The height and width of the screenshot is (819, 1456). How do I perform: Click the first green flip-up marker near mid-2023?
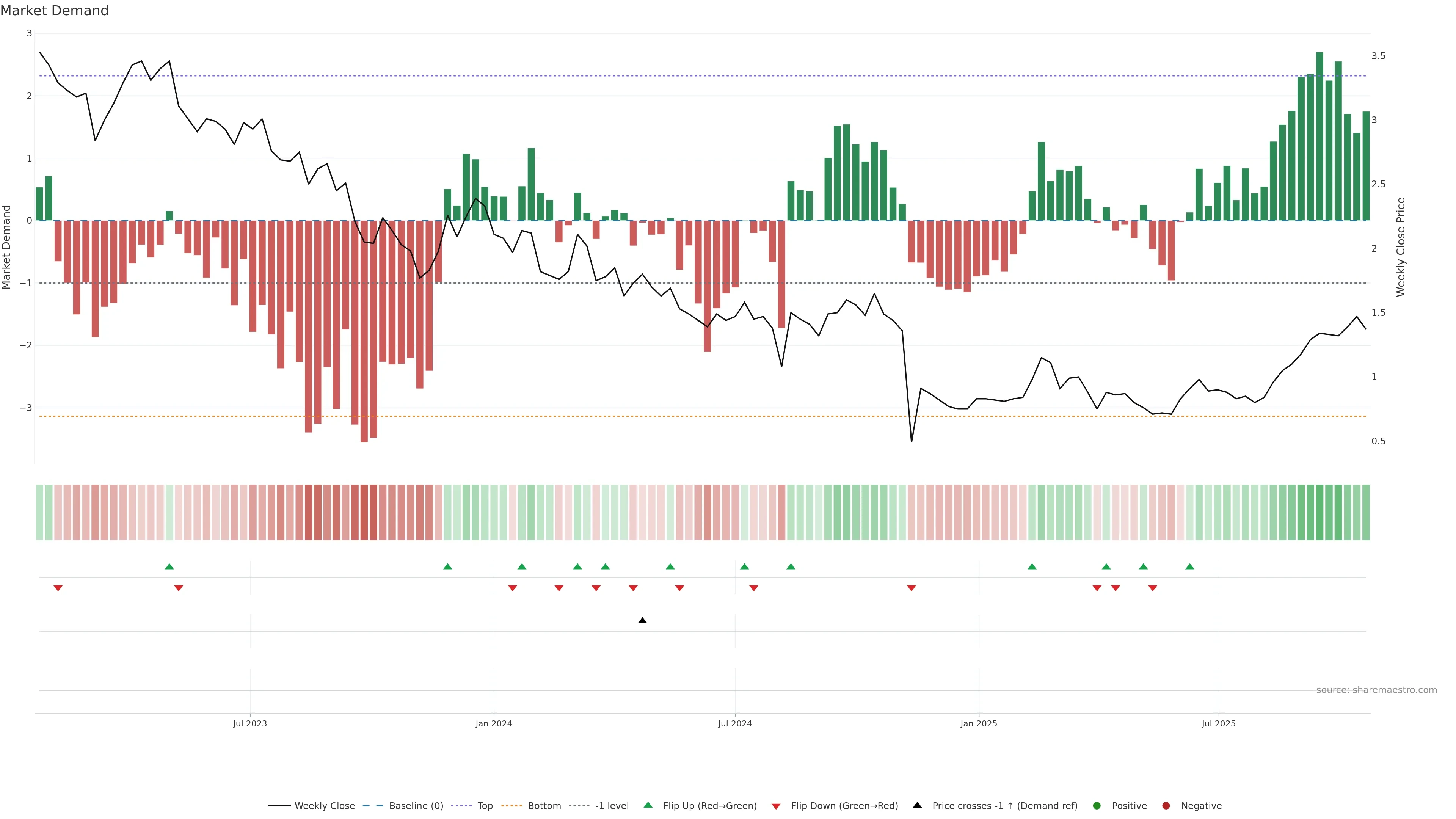point(169,566)
